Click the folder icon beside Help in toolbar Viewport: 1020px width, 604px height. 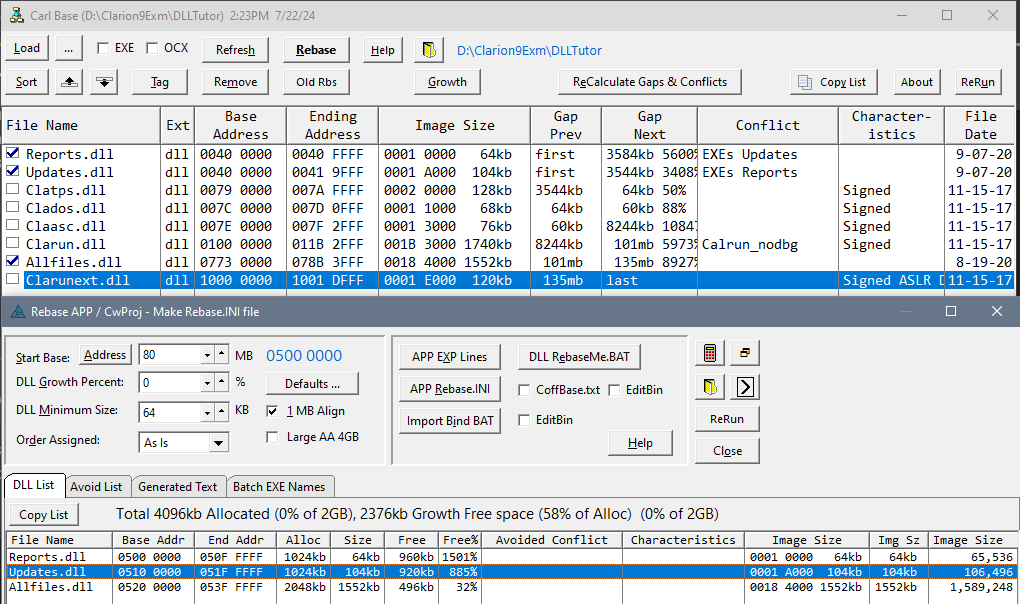(428, 50)
